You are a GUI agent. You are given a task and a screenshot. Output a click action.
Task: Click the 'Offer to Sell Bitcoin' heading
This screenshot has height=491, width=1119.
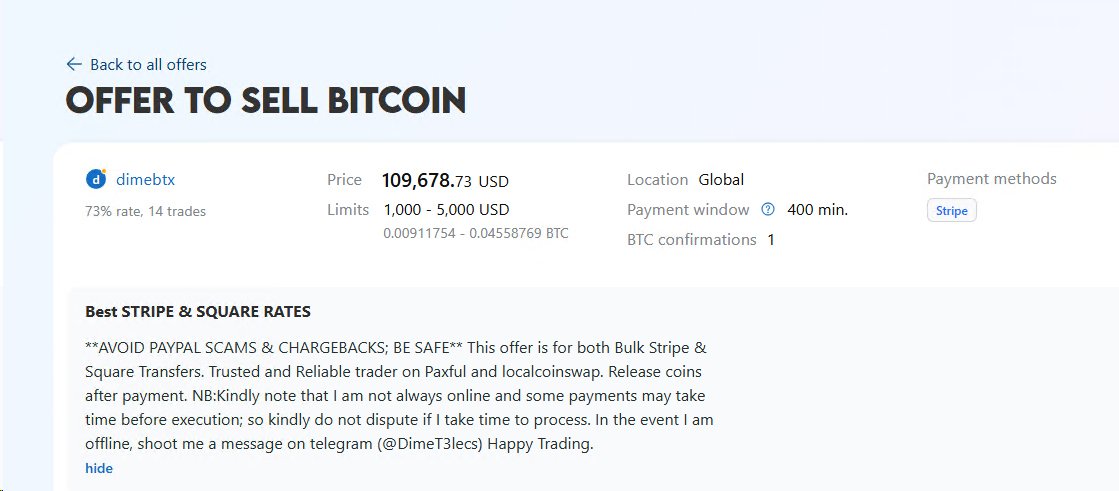[266, 101]
